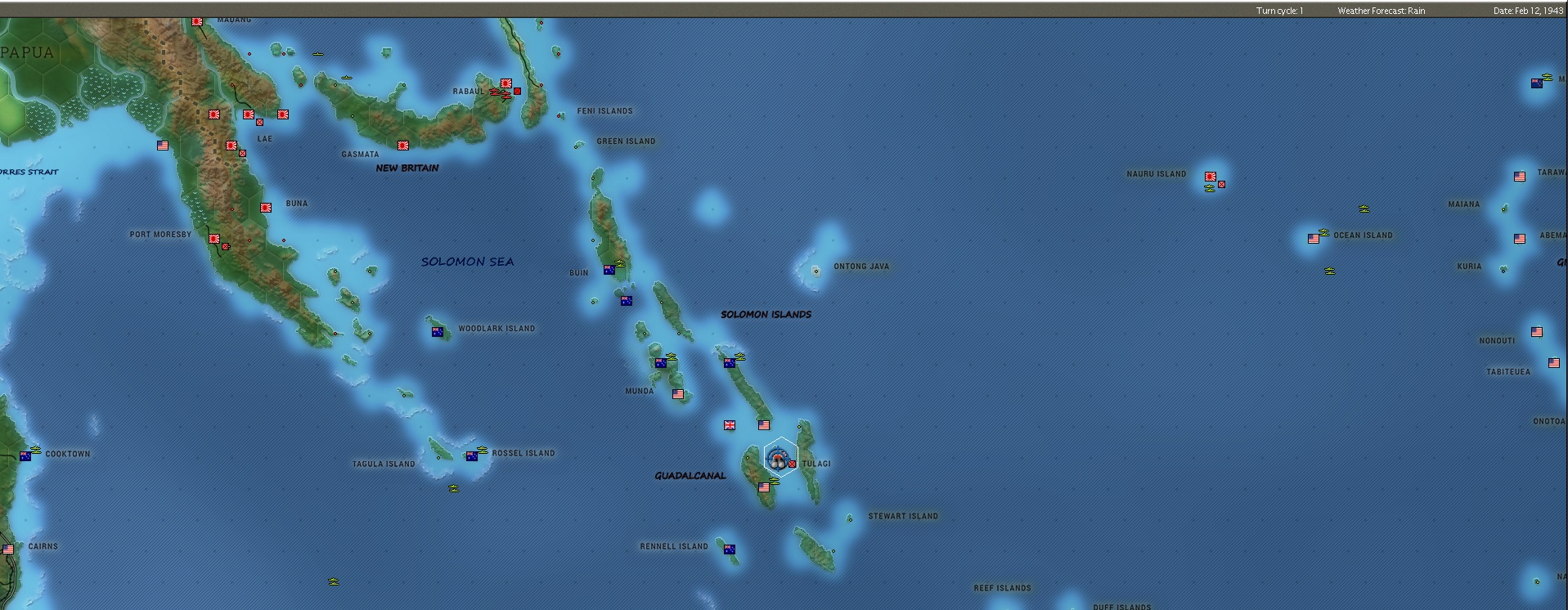The width and height of the screenshot is (1568, 610).
Task: Click the GREEN ISLAND label
Action: pos(627,141)
